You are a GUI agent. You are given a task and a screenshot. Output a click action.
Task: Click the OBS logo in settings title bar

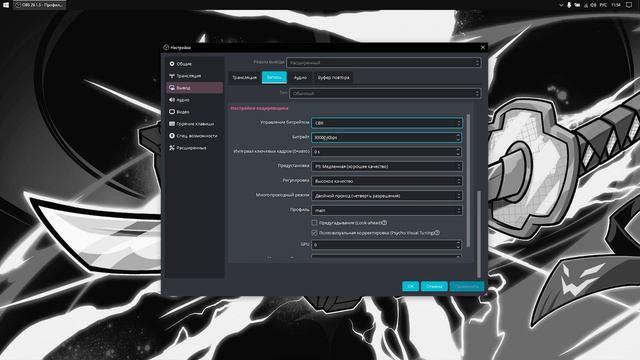point(166,47)
